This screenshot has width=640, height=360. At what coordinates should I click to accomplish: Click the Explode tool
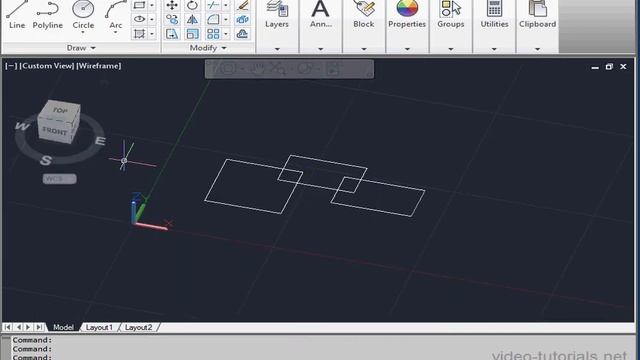tap(242, 19)
